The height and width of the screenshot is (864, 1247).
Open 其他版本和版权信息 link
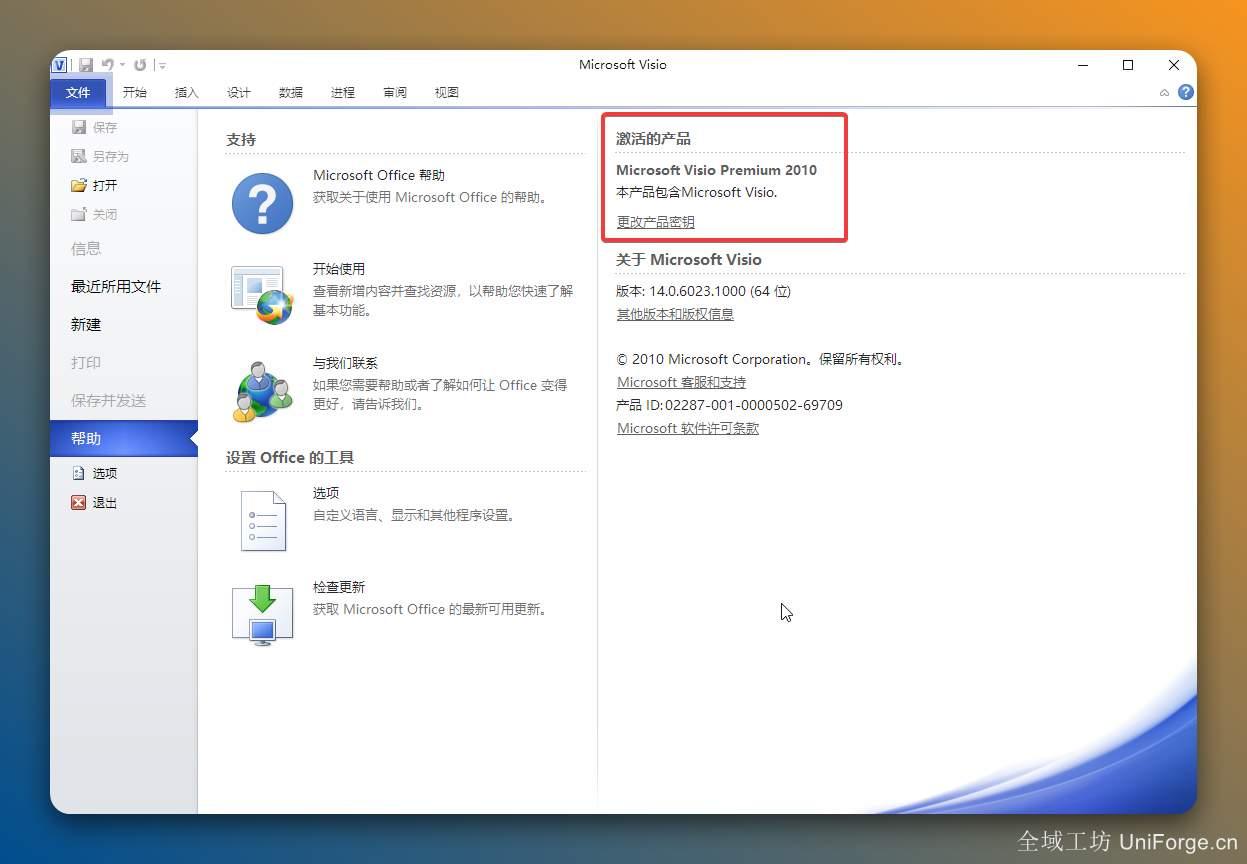(x=675, y=314)
